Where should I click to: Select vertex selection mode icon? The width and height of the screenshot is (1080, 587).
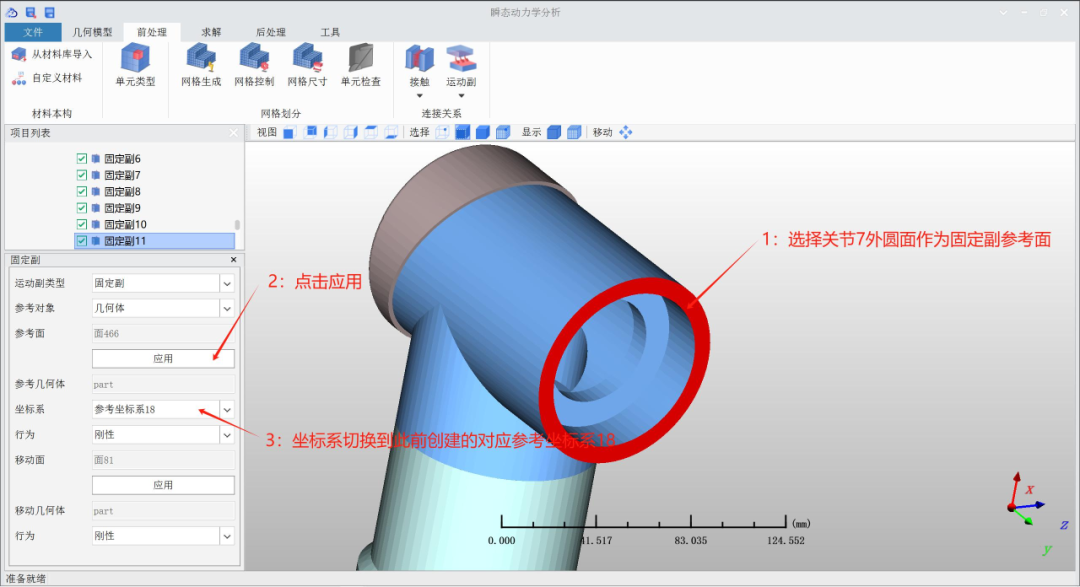coord(442,132)
